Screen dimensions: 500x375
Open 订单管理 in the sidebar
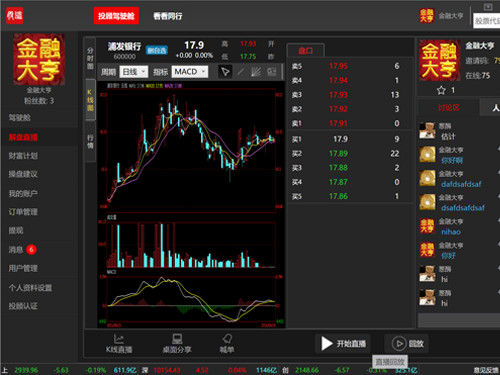pos(23,212)
